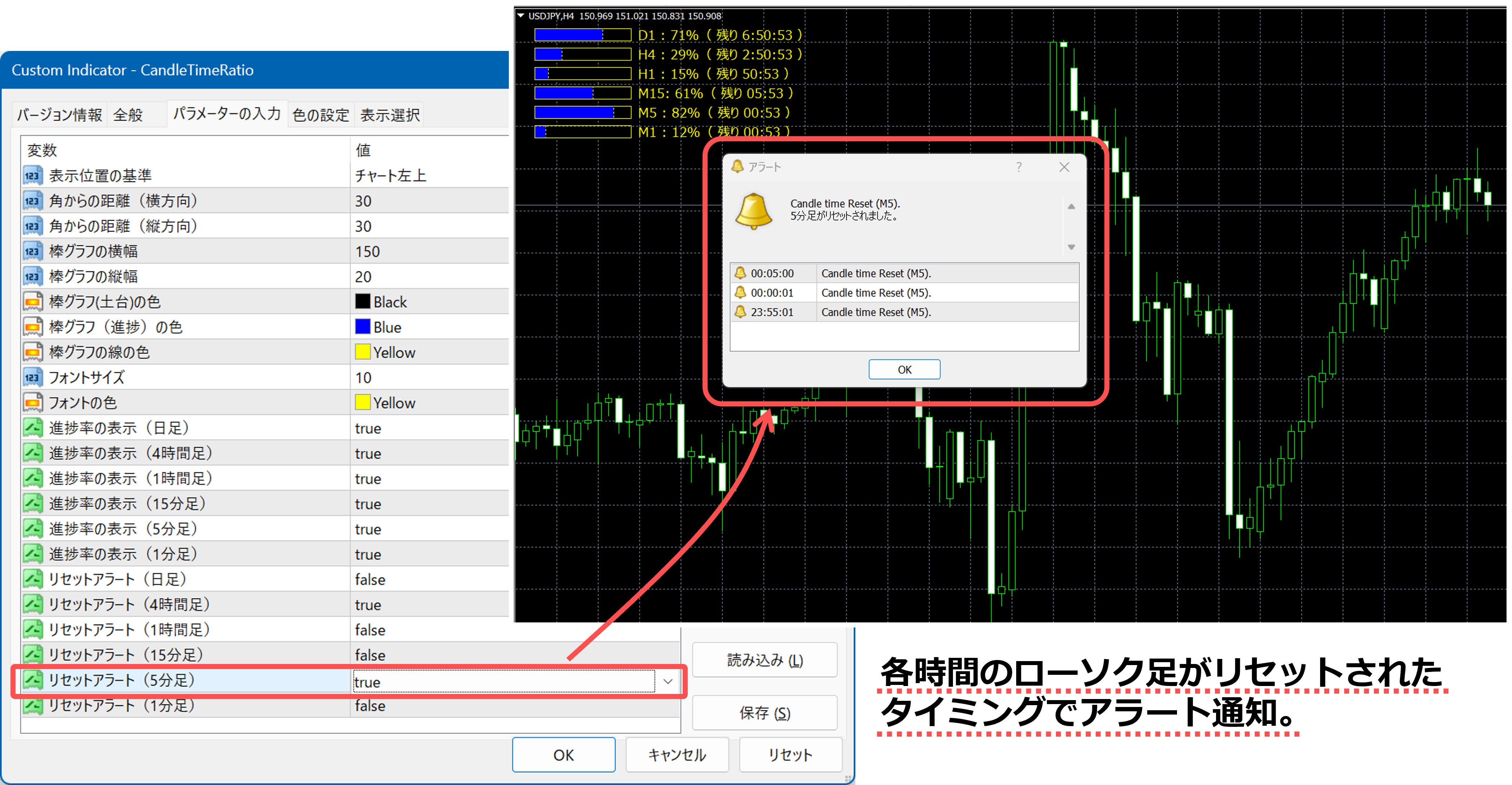
Task: Click bell icon beside 00:05:00 alert entry
Action: pyautogui.click(x=740, y=273)
